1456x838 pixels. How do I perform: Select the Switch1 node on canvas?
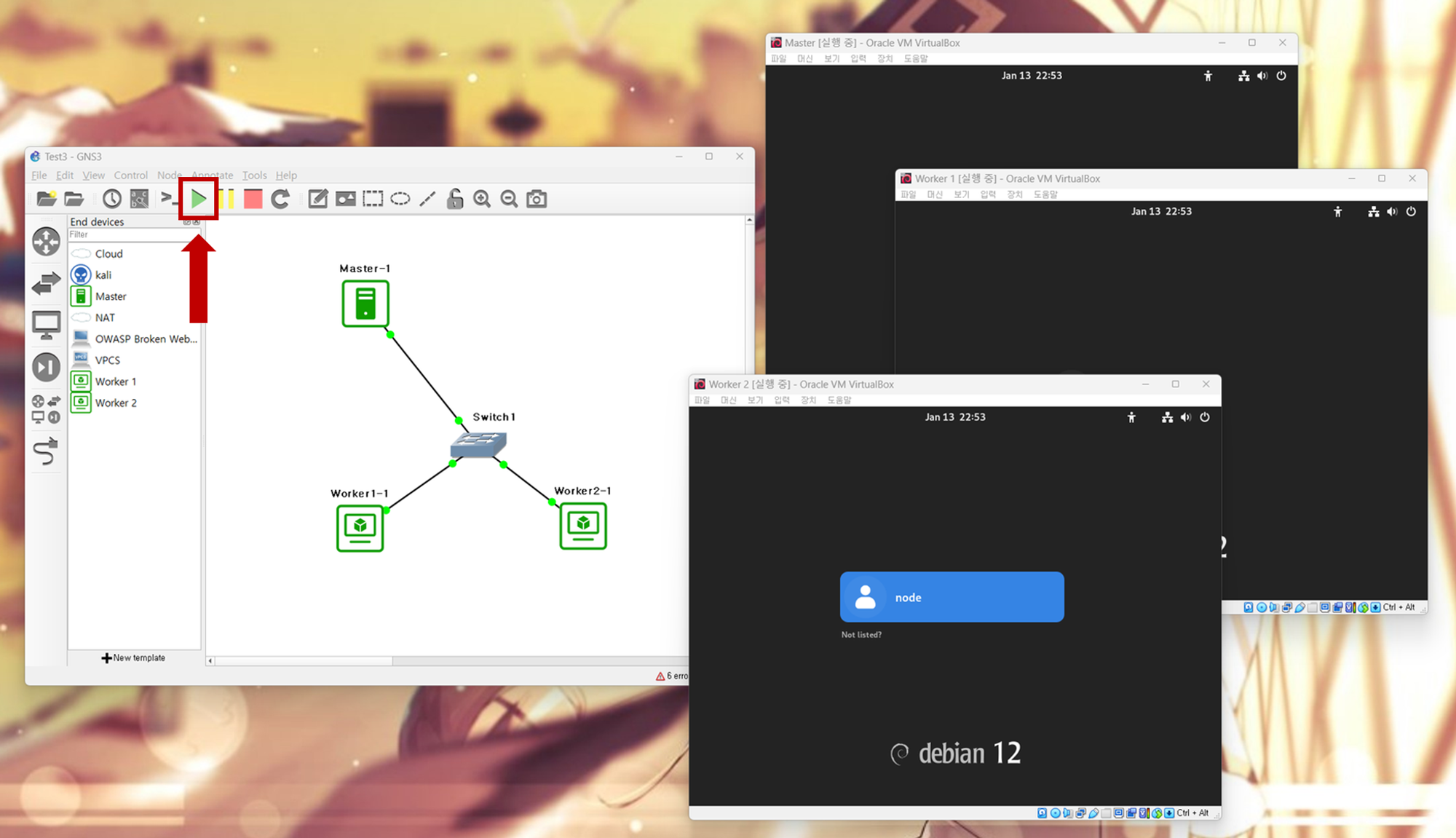[478, 443]
